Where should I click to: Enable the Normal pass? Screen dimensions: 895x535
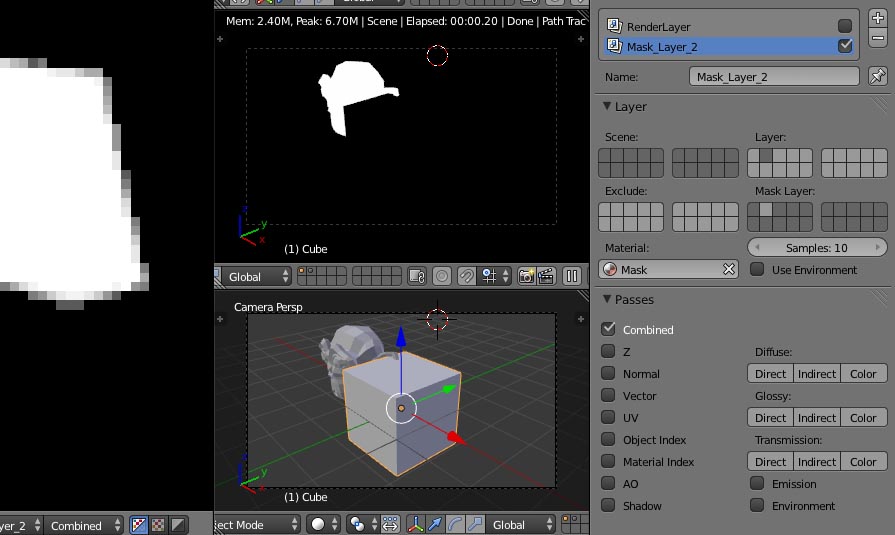tap(608, 373)
